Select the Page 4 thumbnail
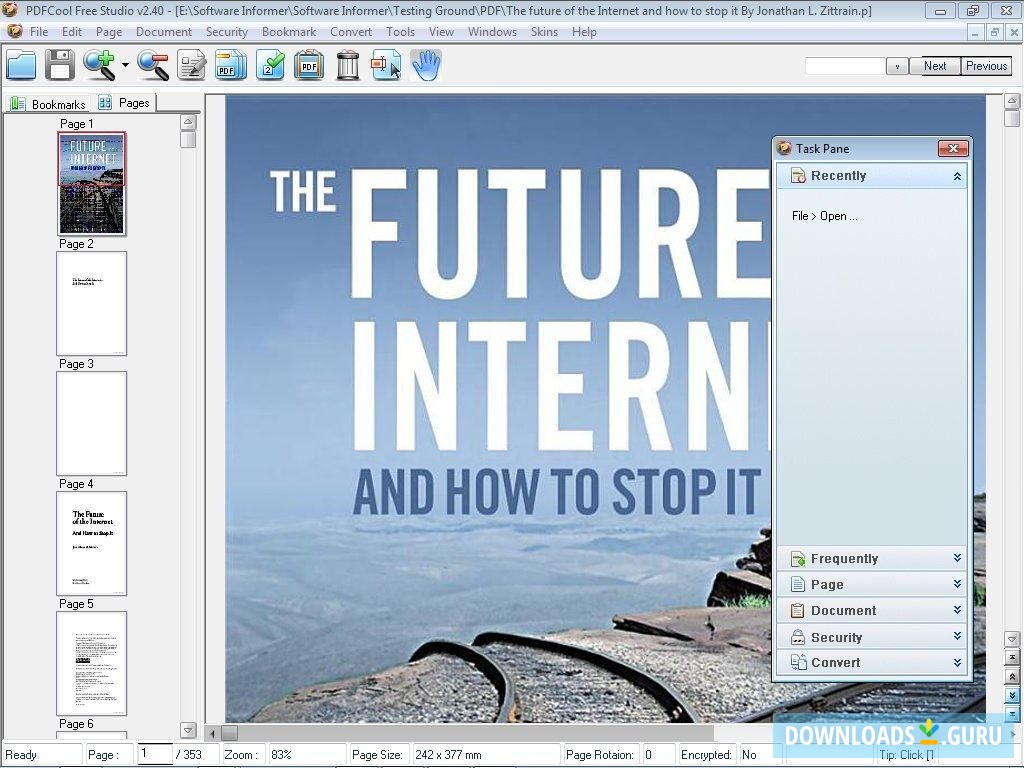The image size is (1024, 768). click(91, 543)
